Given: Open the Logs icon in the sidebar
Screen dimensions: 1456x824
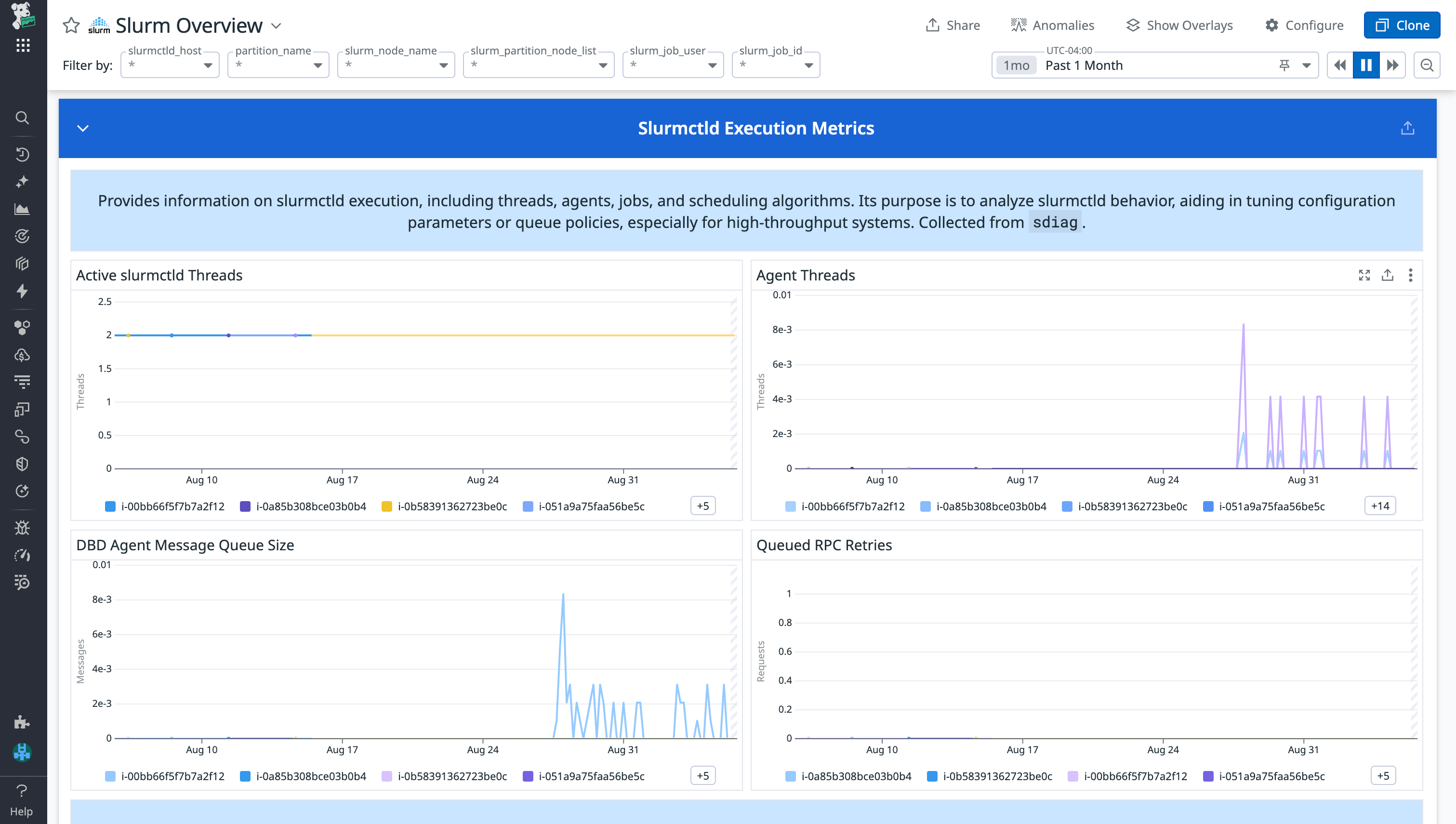Looking at the screenshot, I should [22, 382].
